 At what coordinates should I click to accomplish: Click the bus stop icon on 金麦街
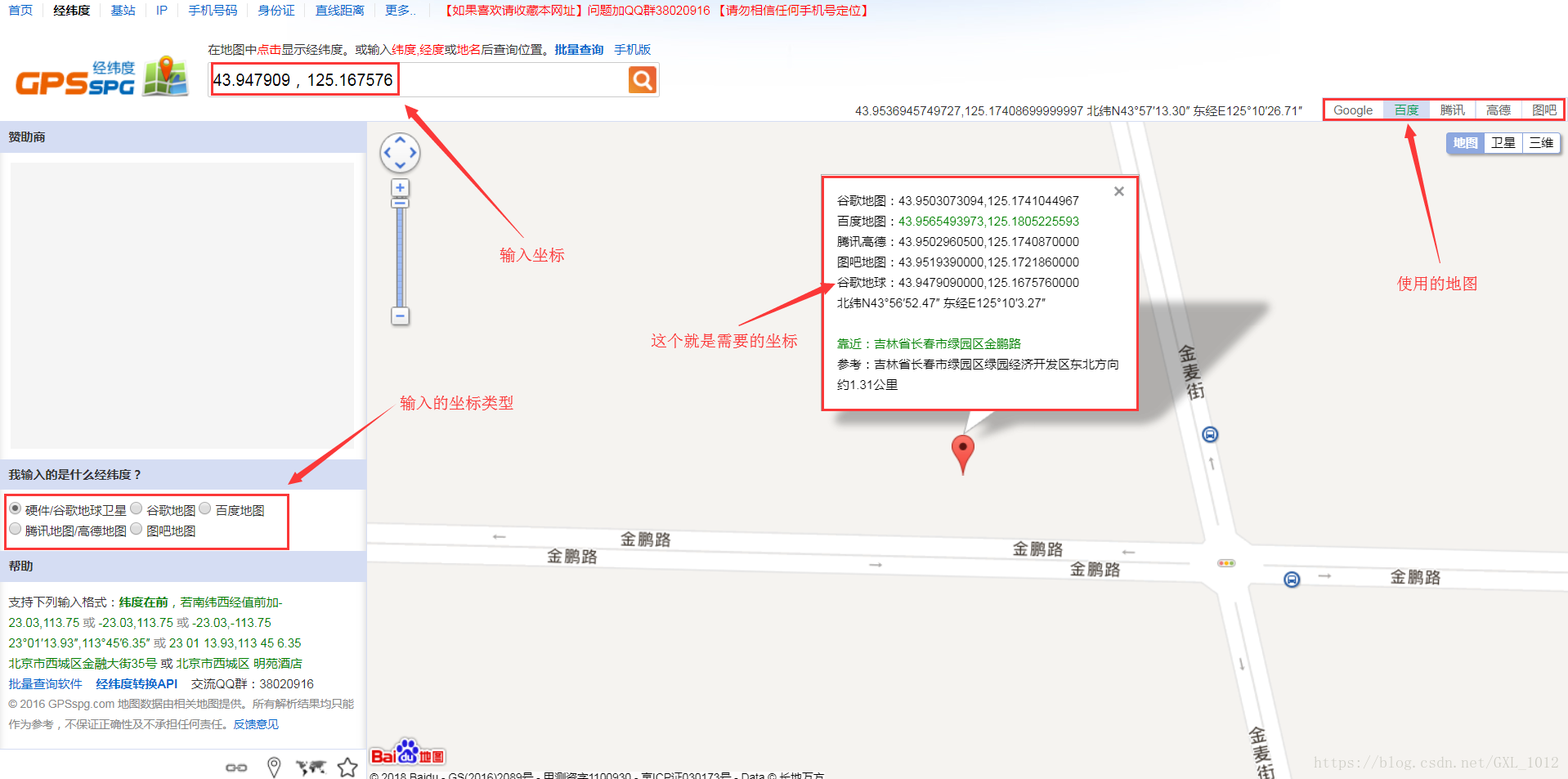1210,434
